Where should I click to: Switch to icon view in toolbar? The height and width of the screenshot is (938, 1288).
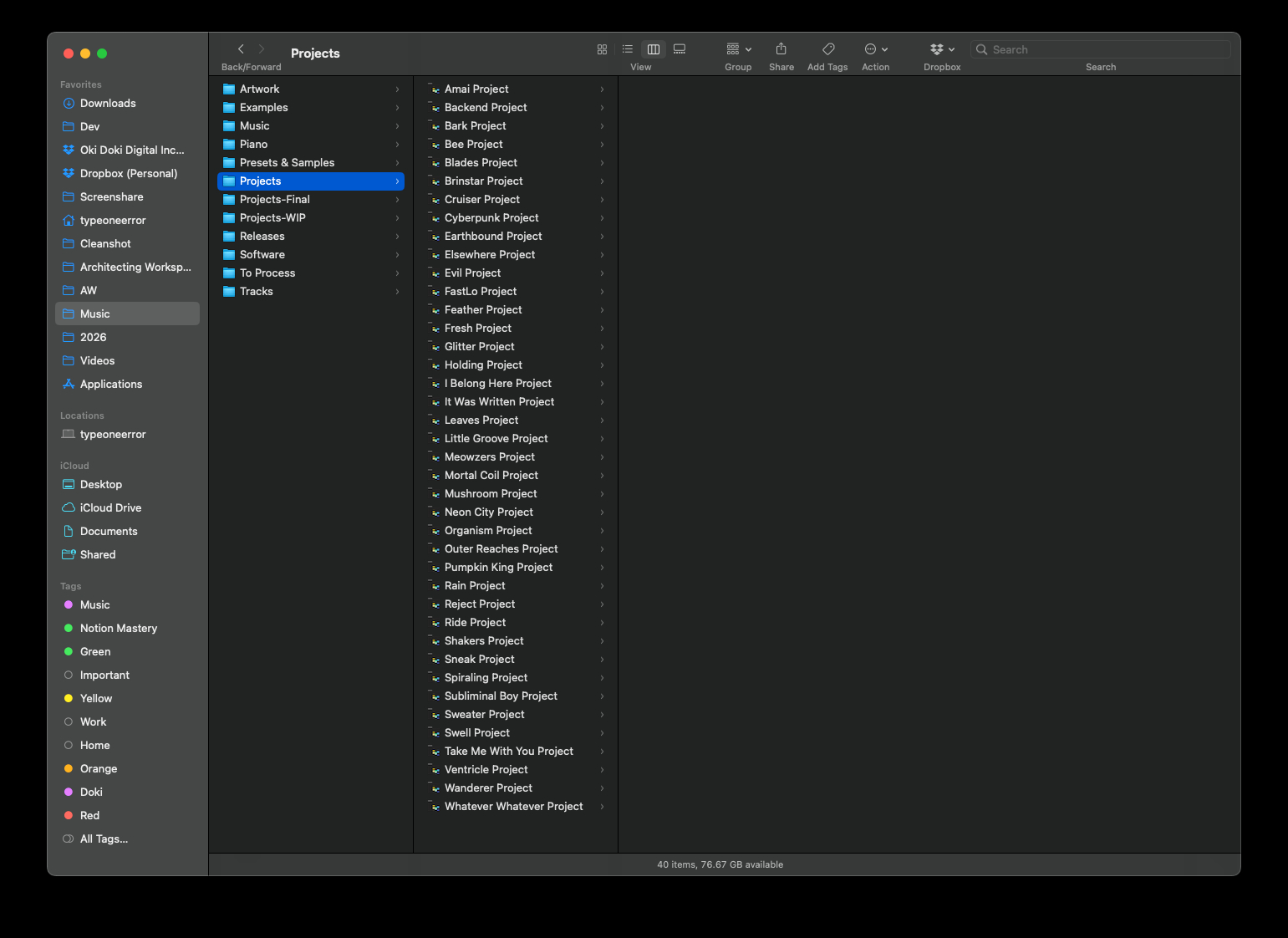pos(602,49)
